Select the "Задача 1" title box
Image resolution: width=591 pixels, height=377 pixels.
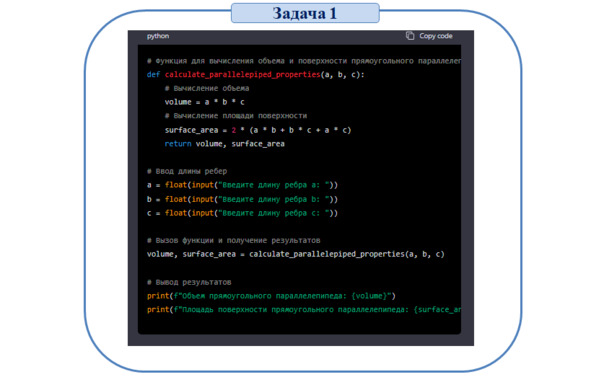(x=305, y=13)
